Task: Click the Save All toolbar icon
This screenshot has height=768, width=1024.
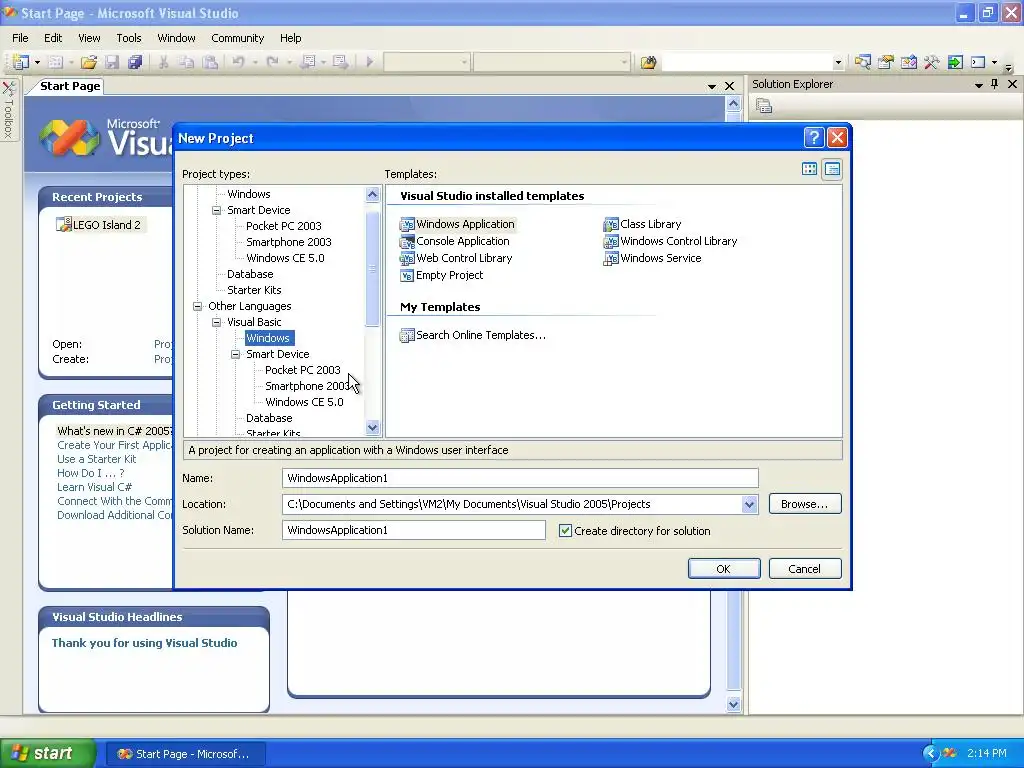Action: coord(135,62)
